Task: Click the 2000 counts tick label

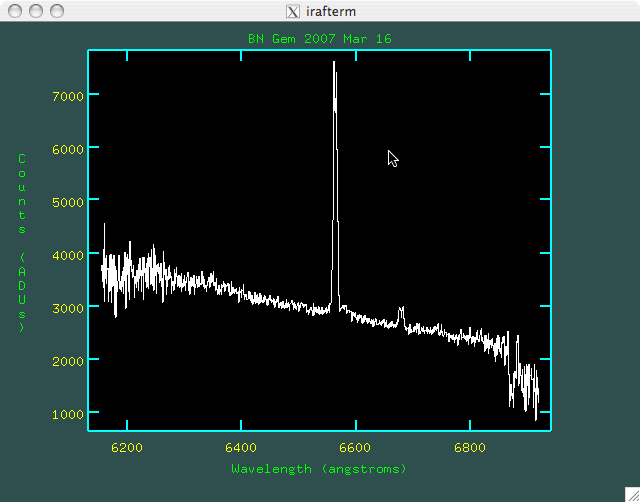Action: (x=68, y=361)
